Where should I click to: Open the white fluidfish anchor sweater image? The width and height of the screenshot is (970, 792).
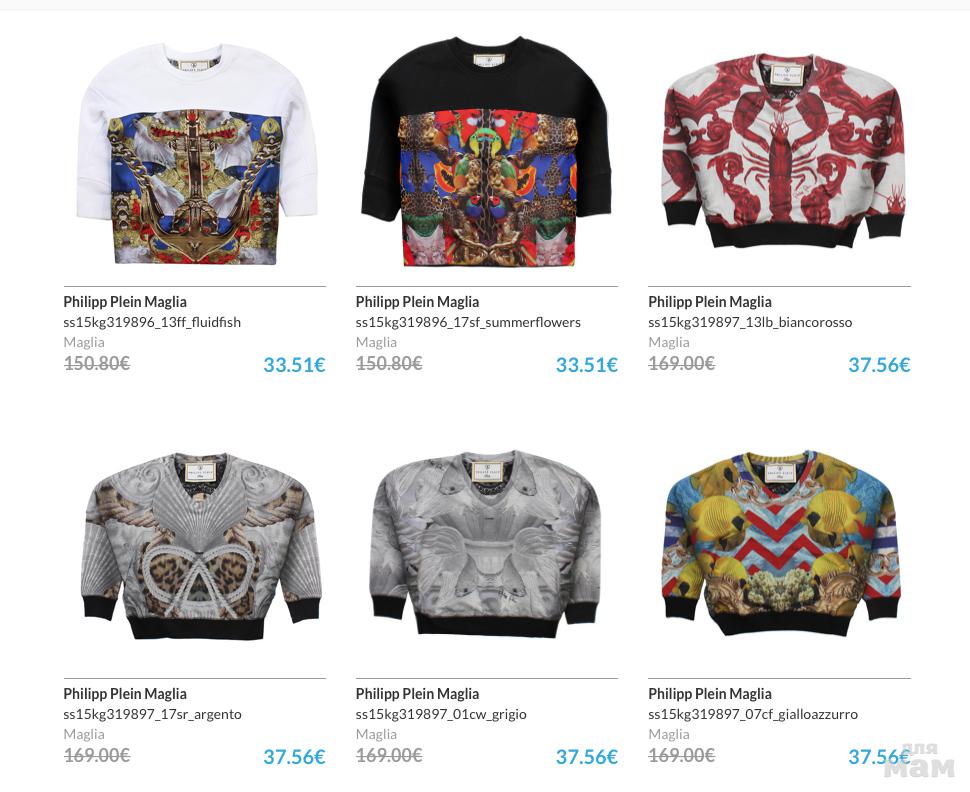[x=195, y=154]
